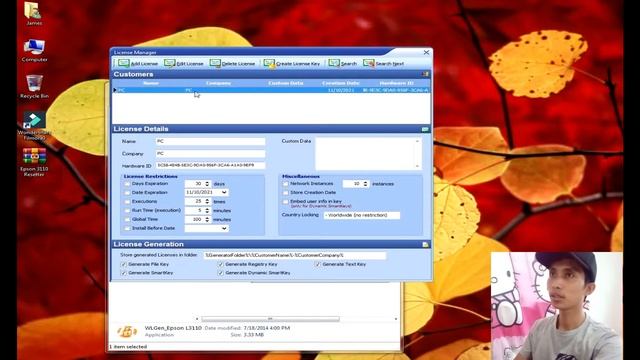The width and height of the screenshot is (640, 360).
Task: Enable the Days Expiration checkbox
Action: pyautogui.click(x=127, y=184)
